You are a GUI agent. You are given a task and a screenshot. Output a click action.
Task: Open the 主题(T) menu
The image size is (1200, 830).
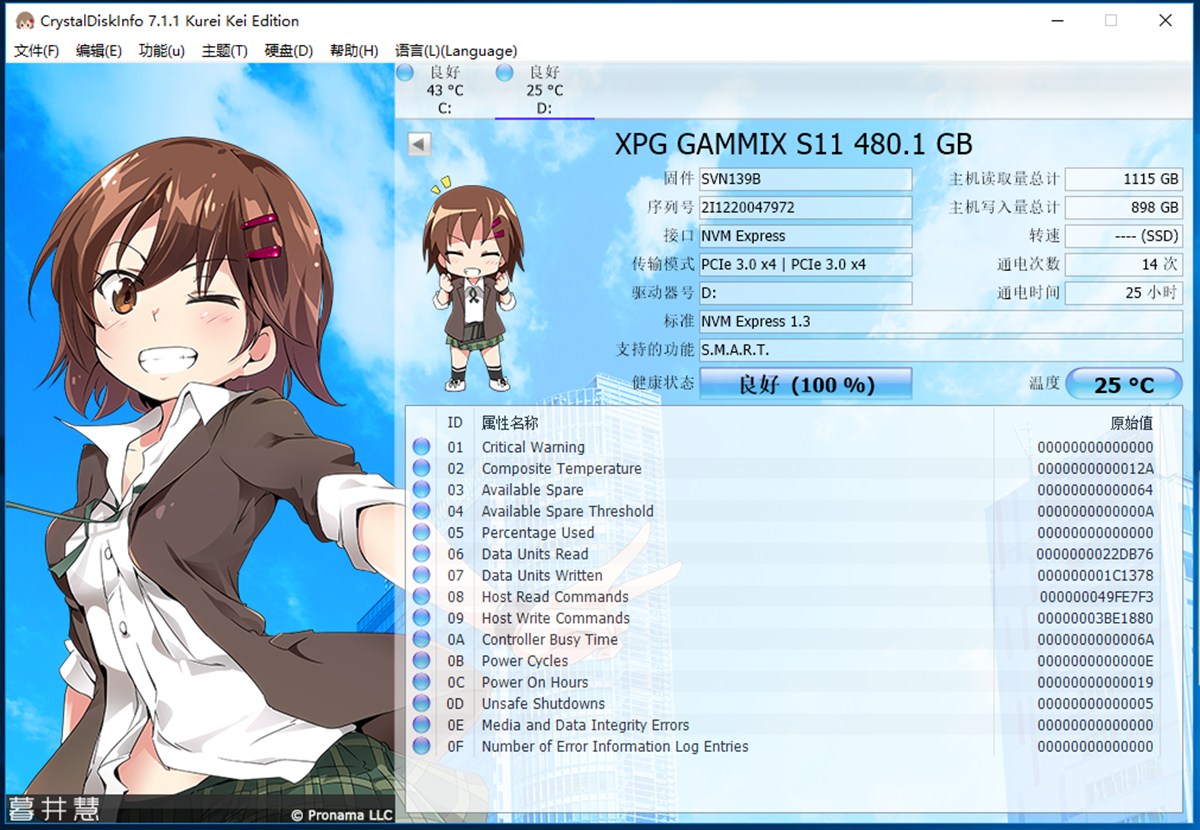click(224, 51)
